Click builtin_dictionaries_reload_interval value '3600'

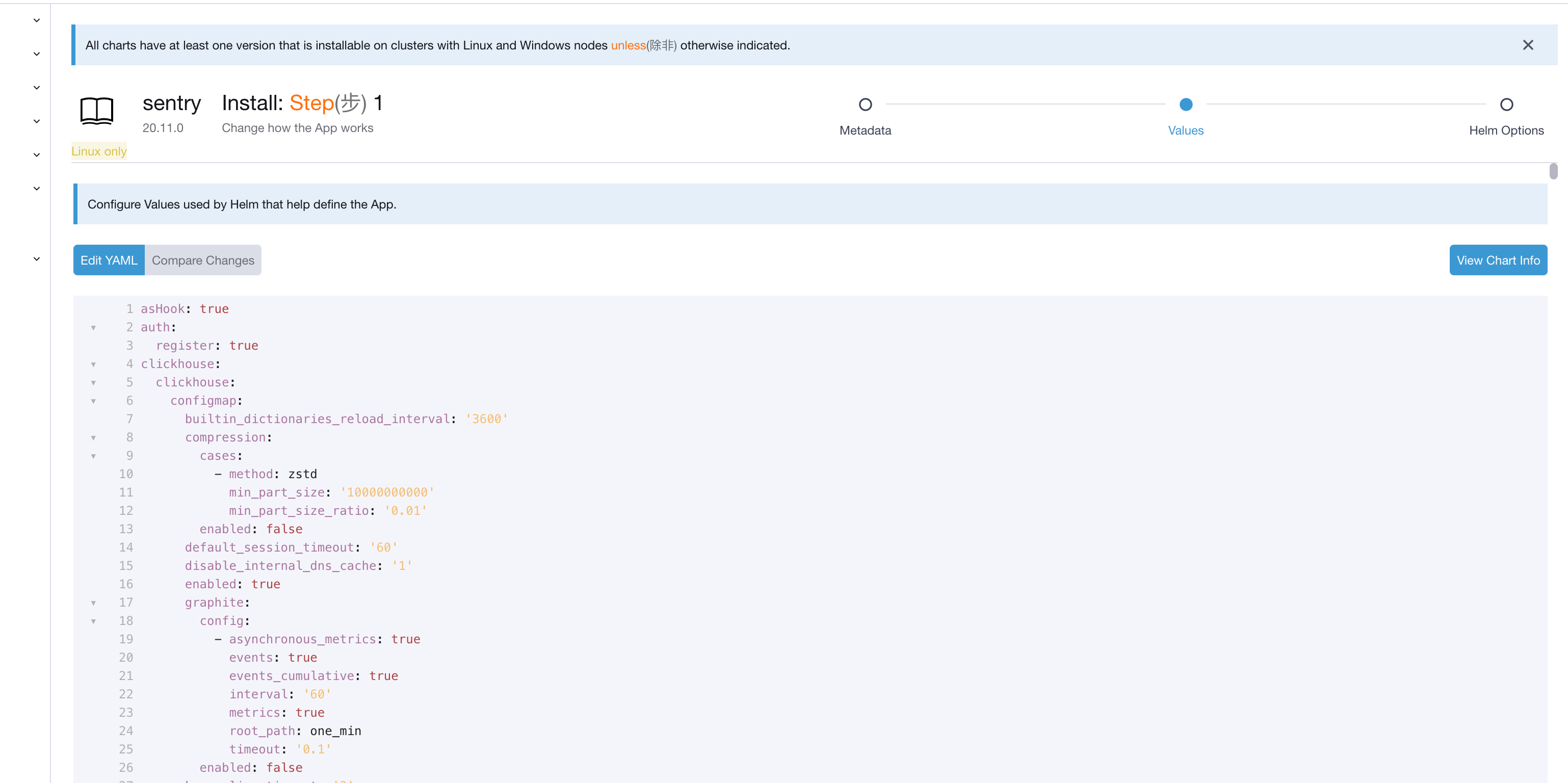486,419
